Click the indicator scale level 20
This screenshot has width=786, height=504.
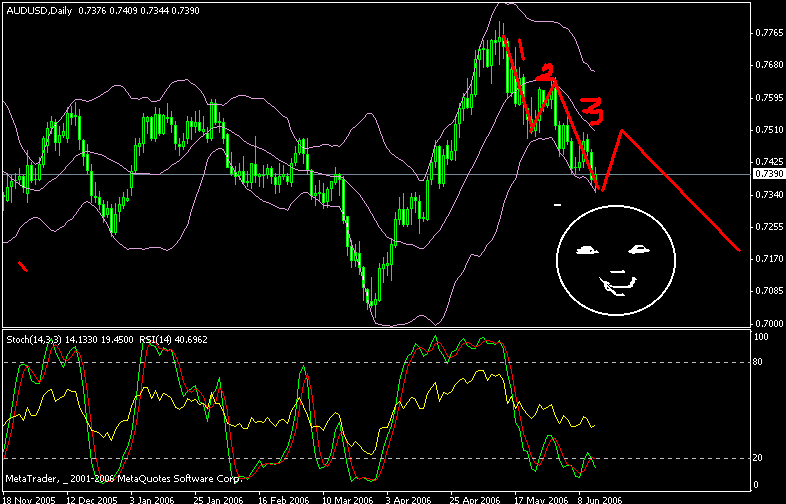pyautogui.click(x=757, y=457)
